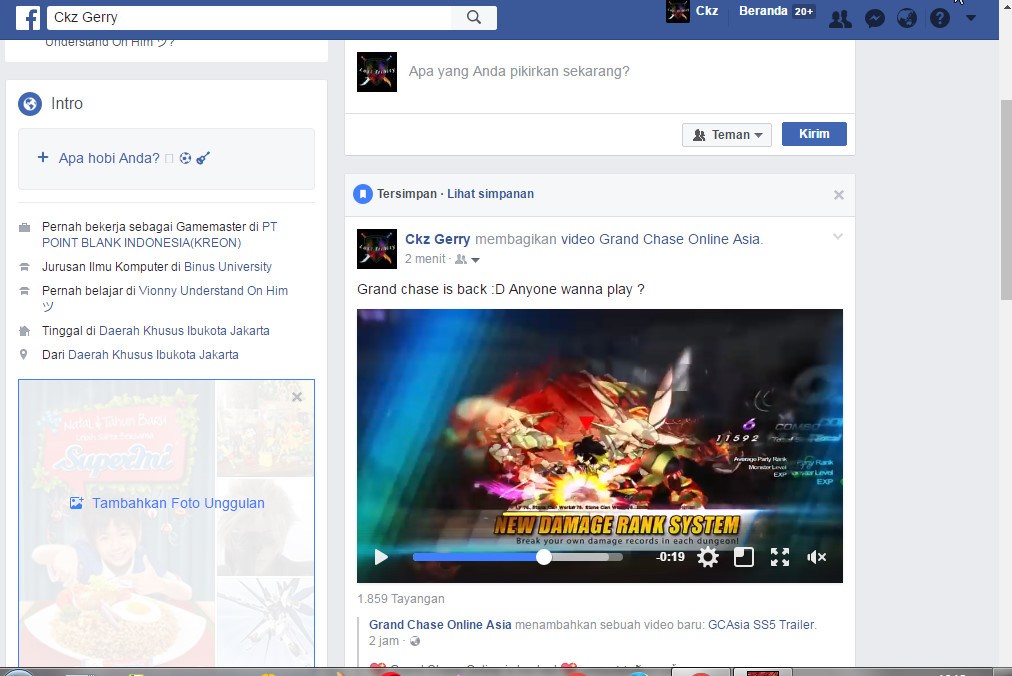Open the post options chevron menu
The height and width of the screenshot is (676, 1012).
[838, 236]
